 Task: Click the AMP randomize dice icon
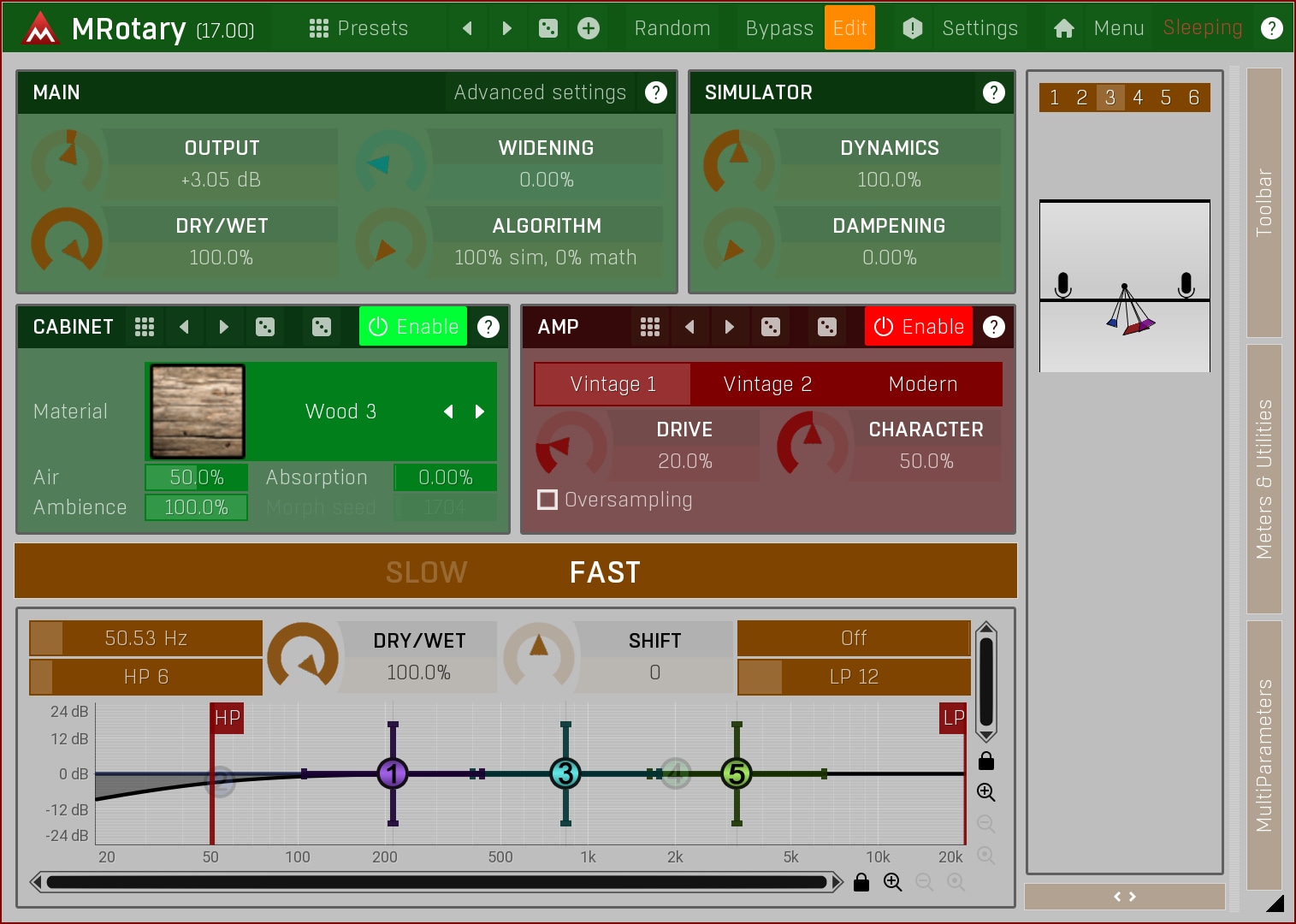[x=771, y=327]
